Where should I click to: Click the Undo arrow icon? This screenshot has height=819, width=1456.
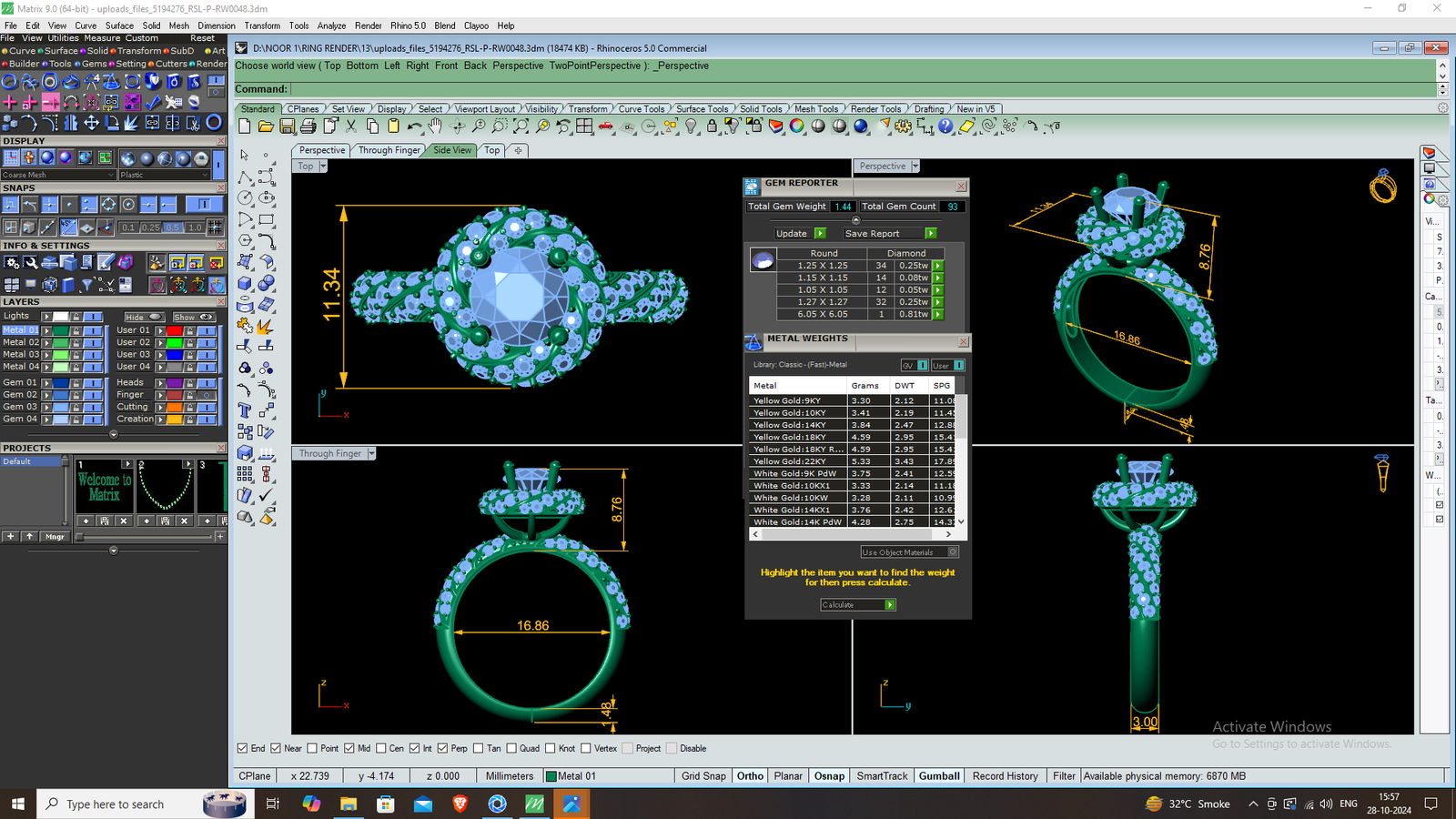point(415,126)
